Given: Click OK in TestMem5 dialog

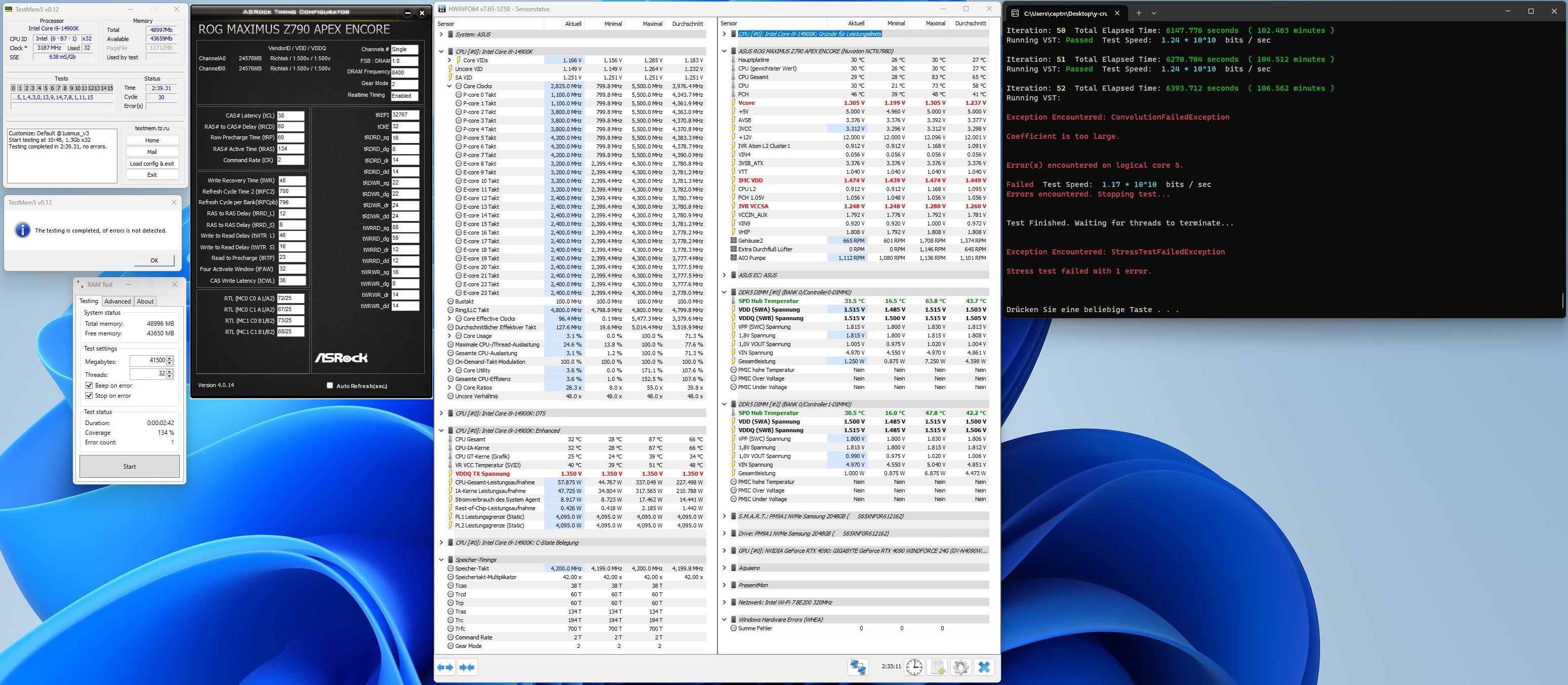Looking at the screenshot, I should (154, 260).
